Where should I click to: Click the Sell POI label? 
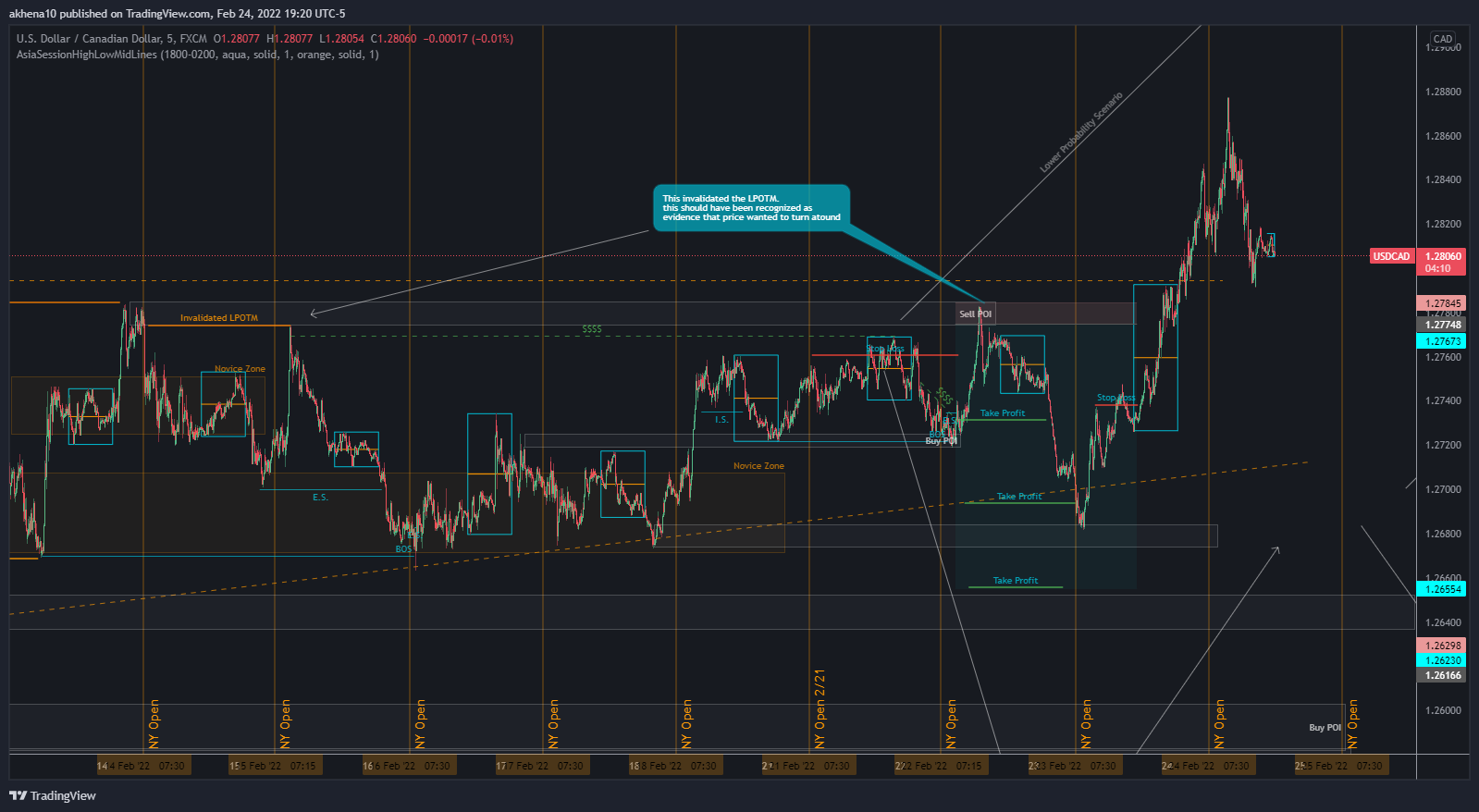975,314
